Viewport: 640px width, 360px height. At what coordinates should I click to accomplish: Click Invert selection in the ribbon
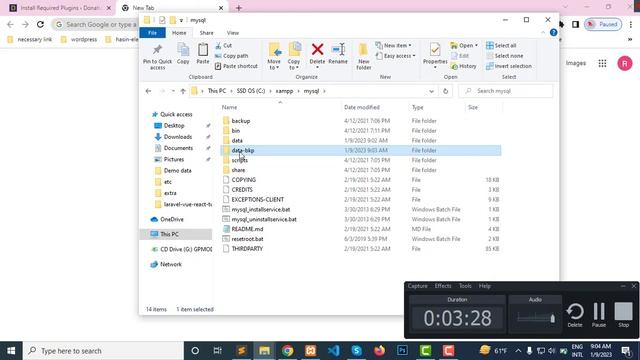point(509,66)
